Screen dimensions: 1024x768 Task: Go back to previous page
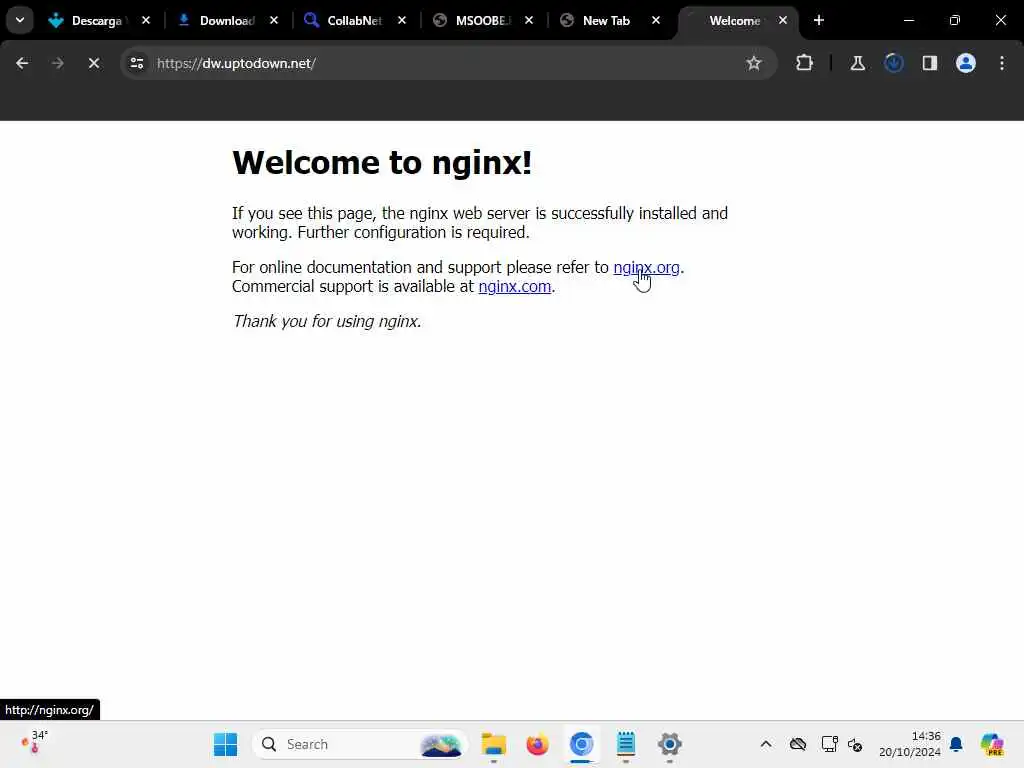(22, 63)
